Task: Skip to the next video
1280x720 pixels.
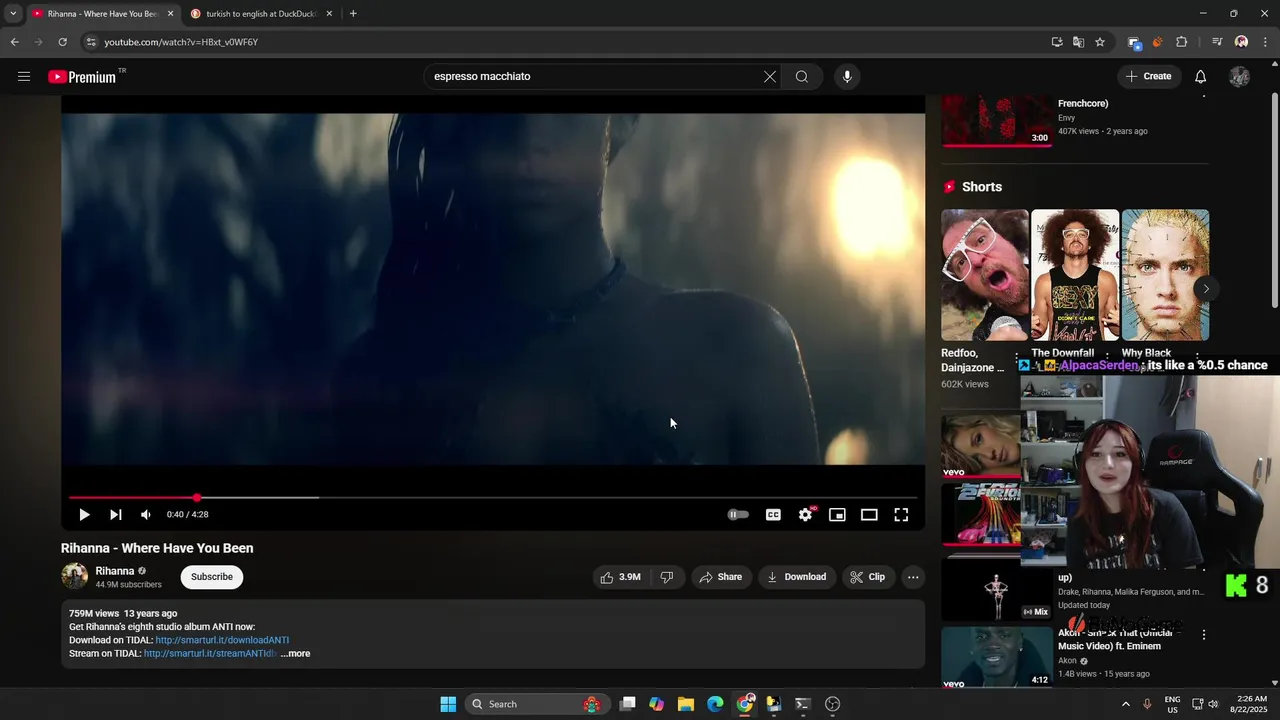Action: (x=116, y=515)
